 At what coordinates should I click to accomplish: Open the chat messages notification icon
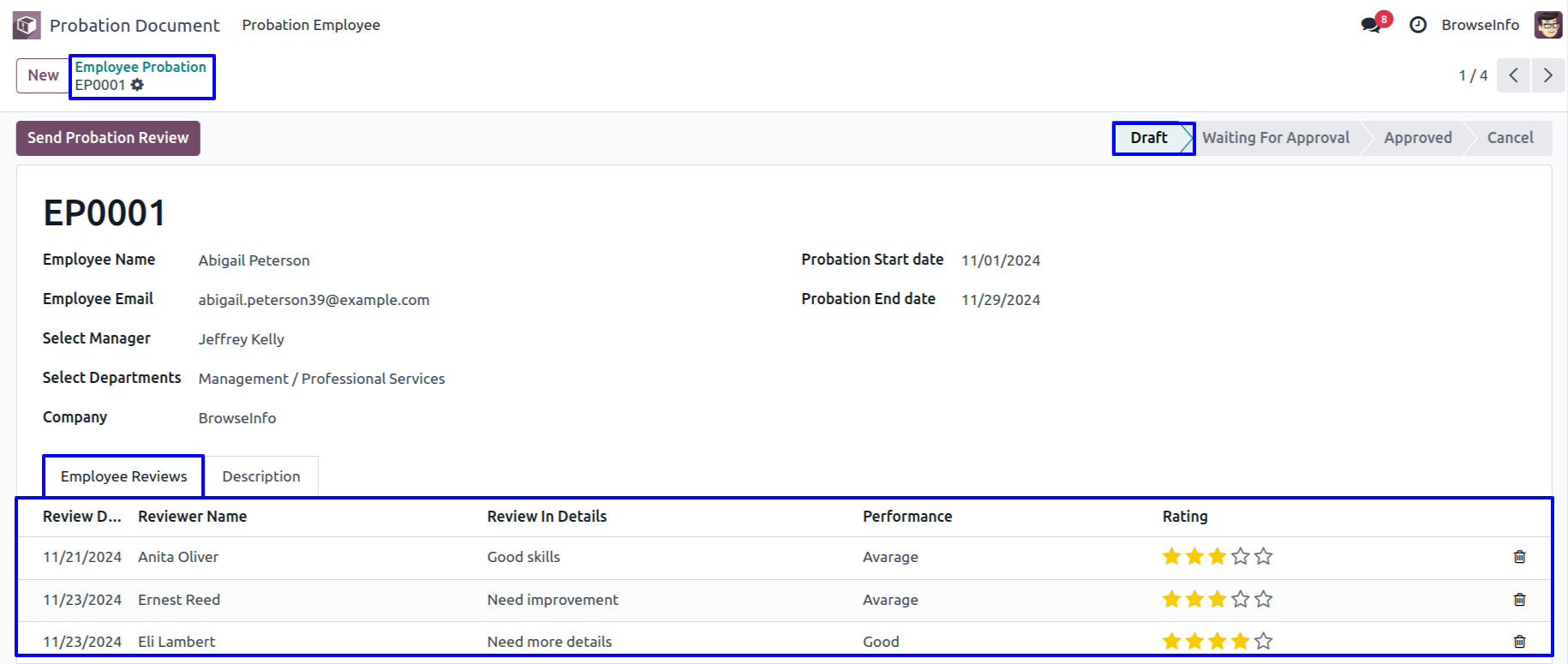1371,25
